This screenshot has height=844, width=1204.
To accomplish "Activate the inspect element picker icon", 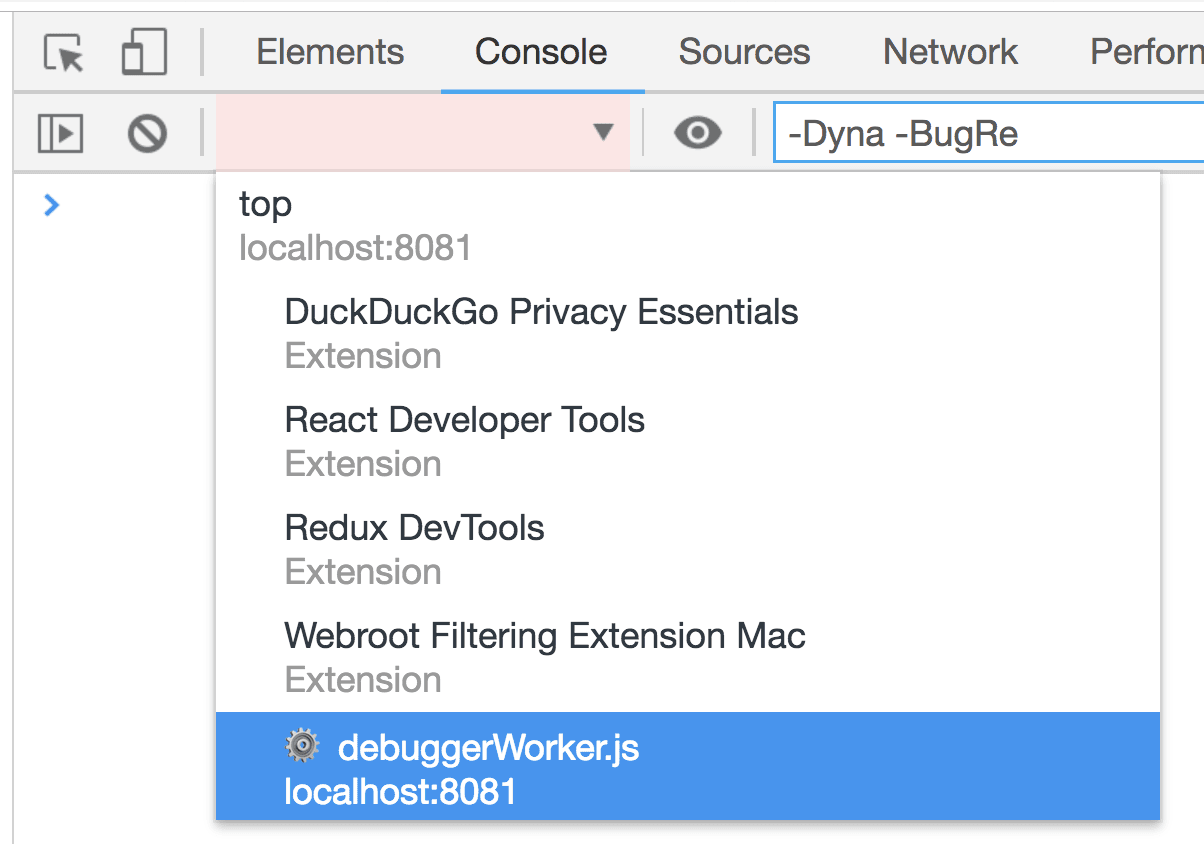I will click(65, 52).
